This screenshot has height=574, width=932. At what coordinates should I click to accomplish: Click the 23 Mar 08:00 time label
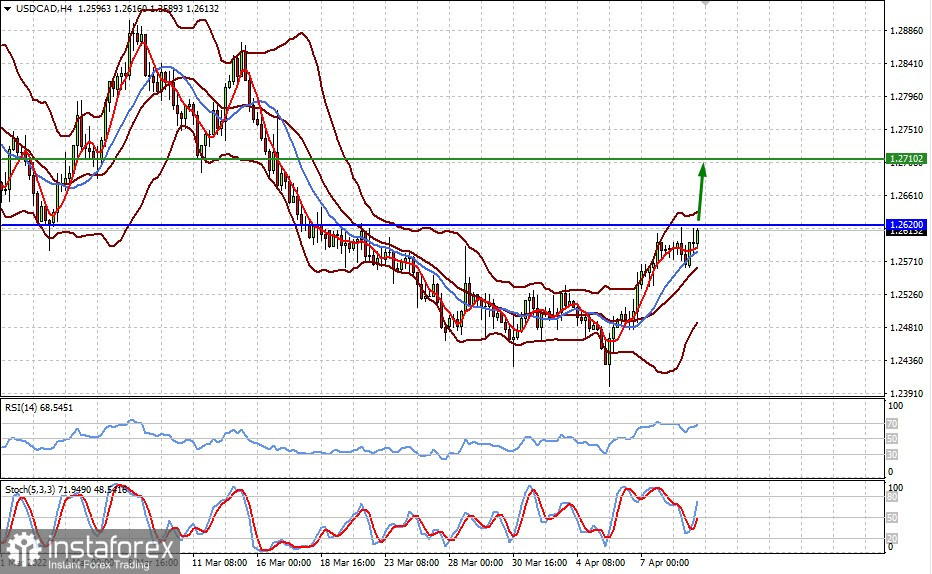(x=412, y=563)
